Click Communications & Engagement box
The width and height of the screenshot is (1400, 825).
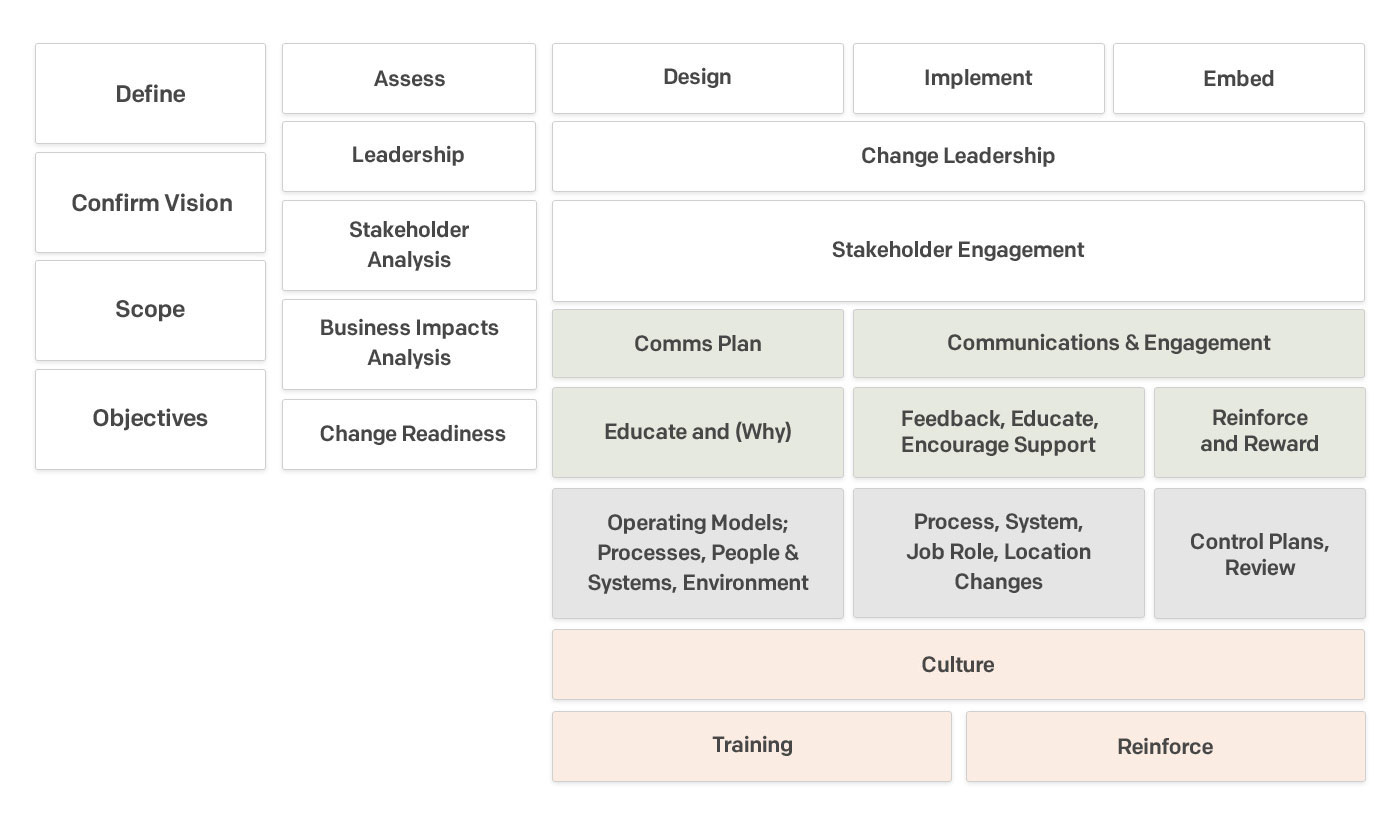click(x=1108, y=343)
